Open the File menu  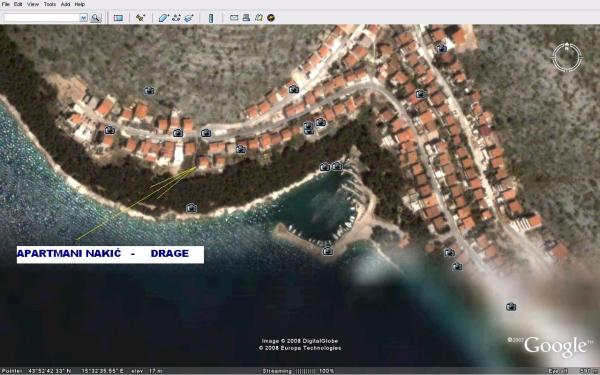point(5,4)
